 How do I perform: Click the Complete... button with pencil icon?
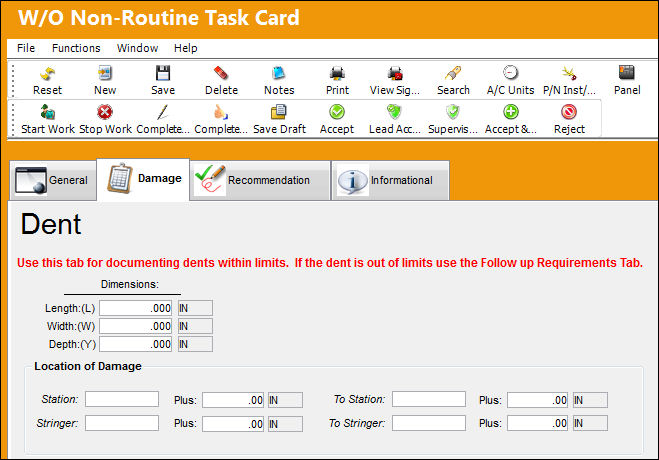coord(163,119)
